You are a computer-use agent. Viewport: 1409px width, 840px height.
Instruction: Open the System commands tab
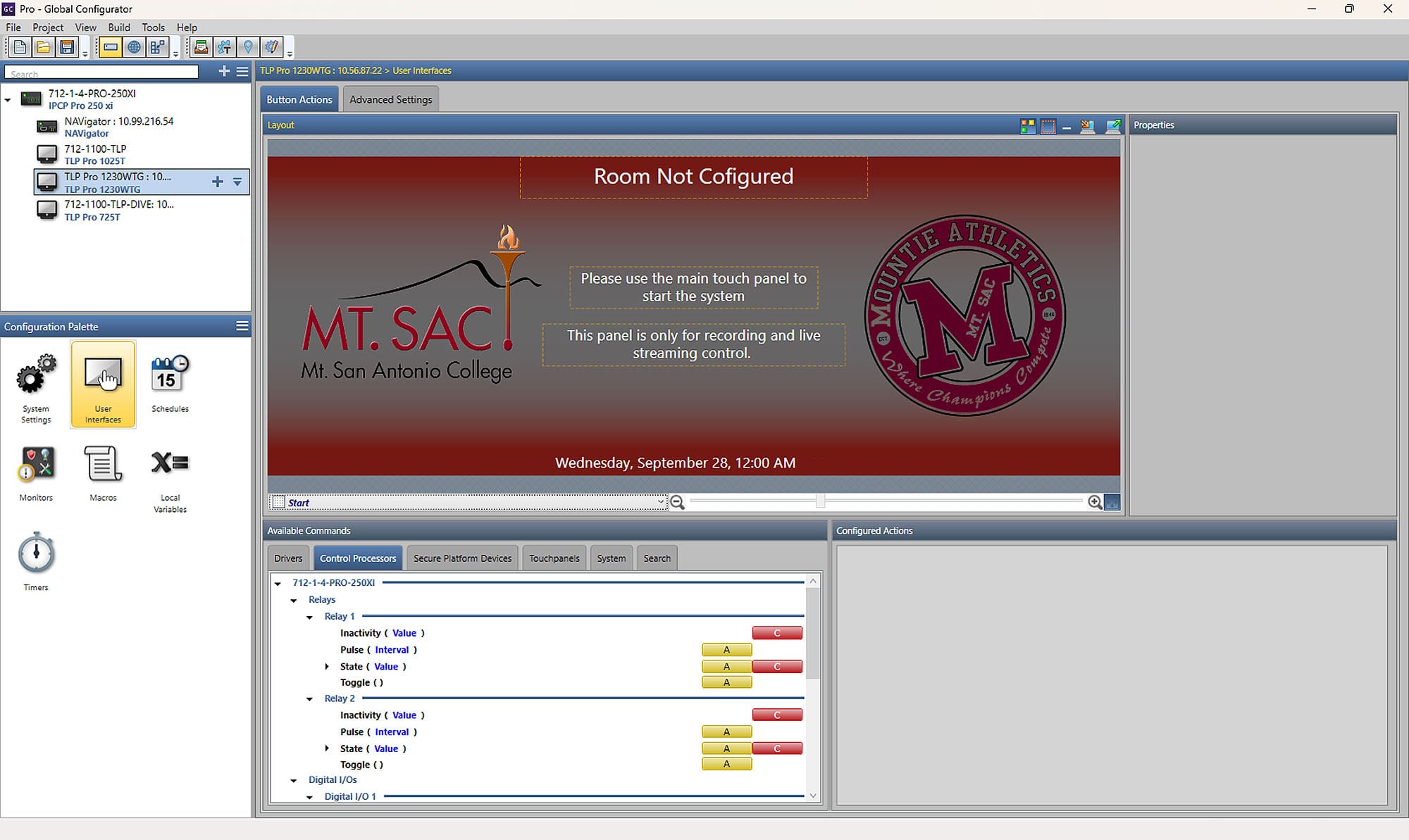coord(612,558)
